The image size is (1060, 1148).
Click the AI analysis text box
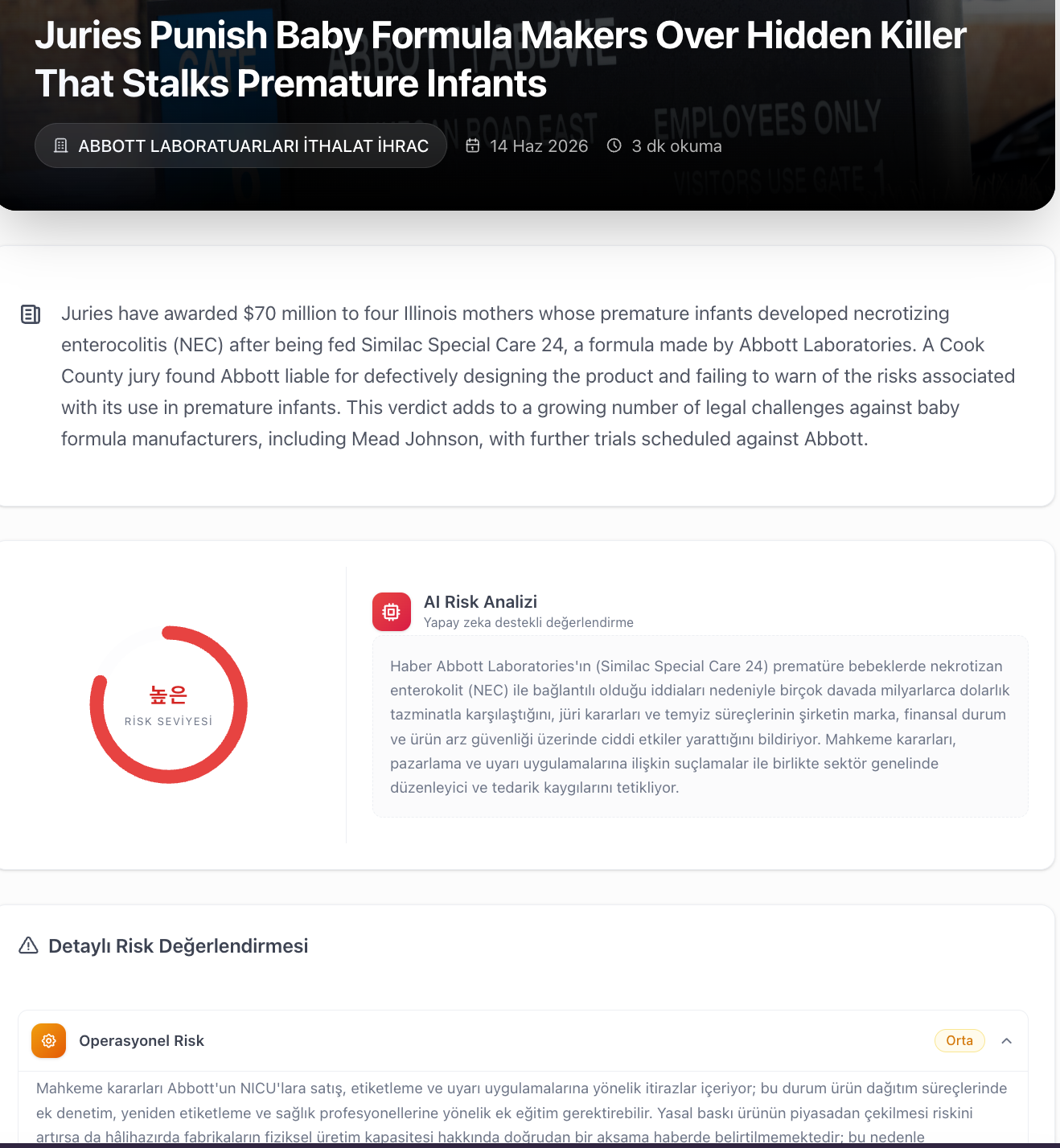[x=700, y=727]
